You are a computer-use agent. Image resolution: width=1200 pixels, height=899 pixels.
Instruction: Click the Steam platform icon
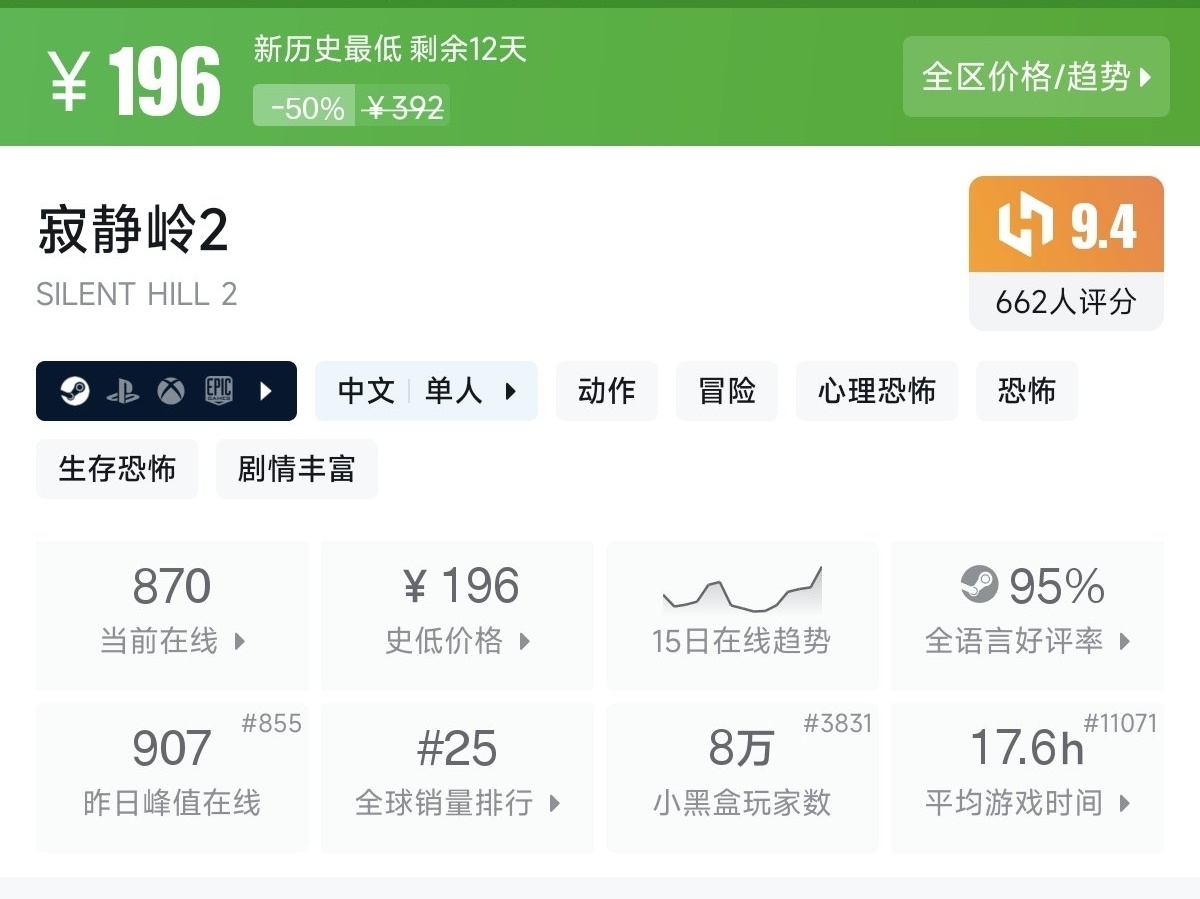(74, 391)
